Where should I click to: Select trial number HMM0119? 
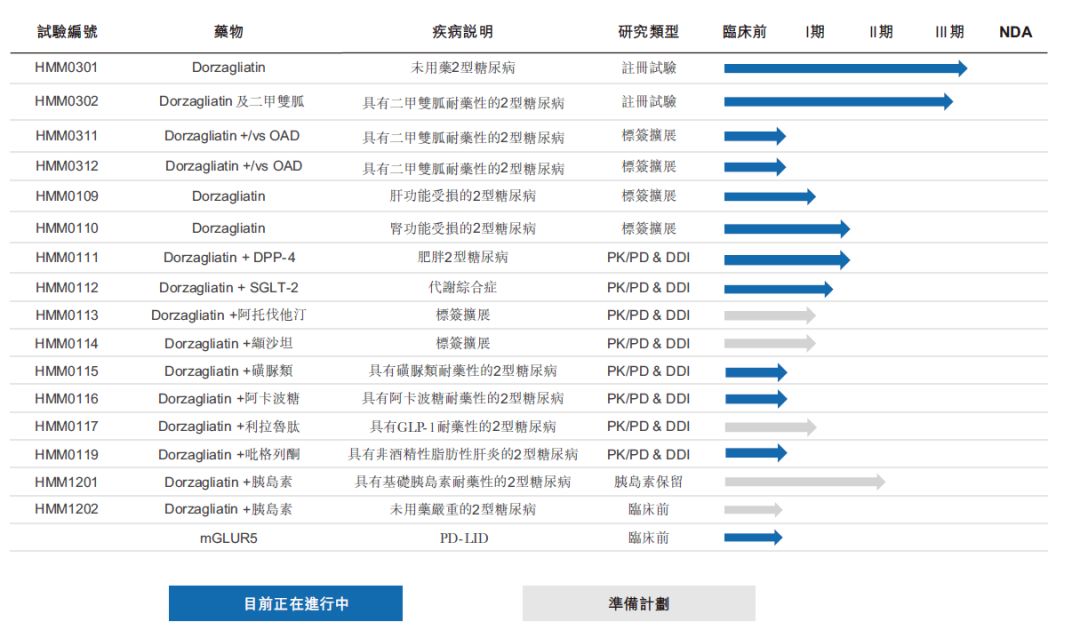click(x=66, y=455)
